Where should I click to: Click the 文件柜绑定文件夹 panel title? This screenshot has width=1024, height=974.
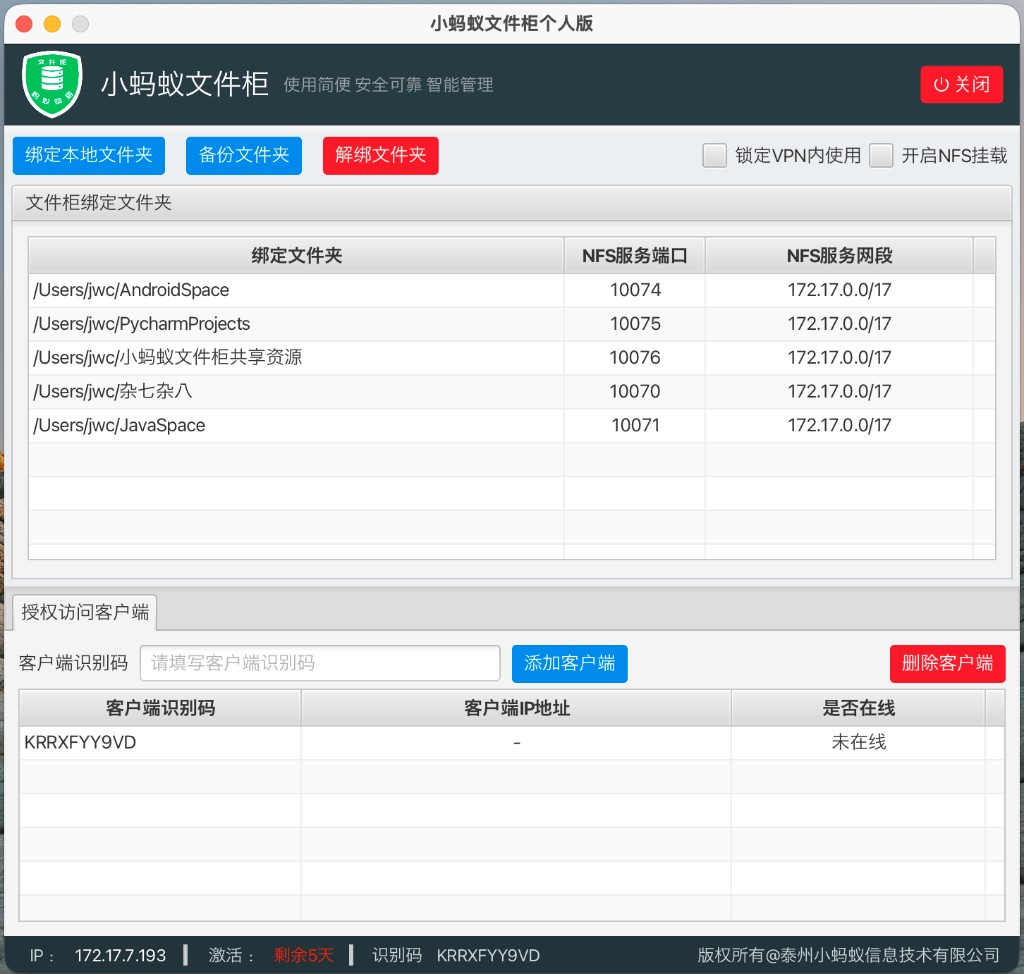click(99, 203)
